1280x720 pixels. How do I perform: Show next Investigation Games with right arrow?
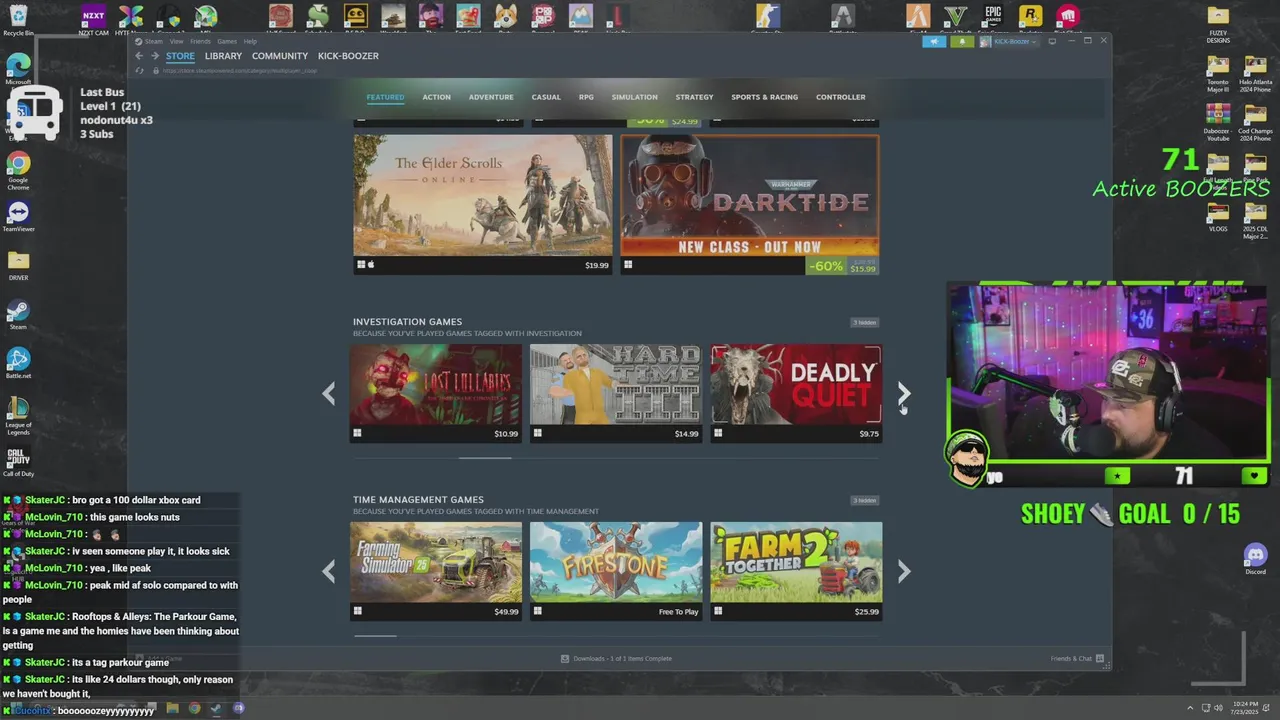904,393
